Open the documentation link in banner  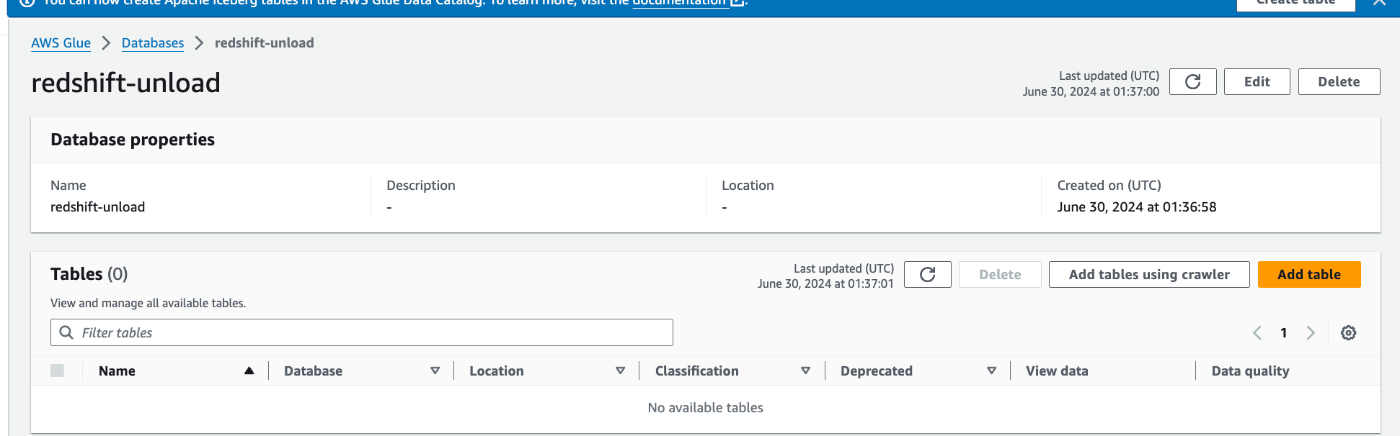pos(679,3)
